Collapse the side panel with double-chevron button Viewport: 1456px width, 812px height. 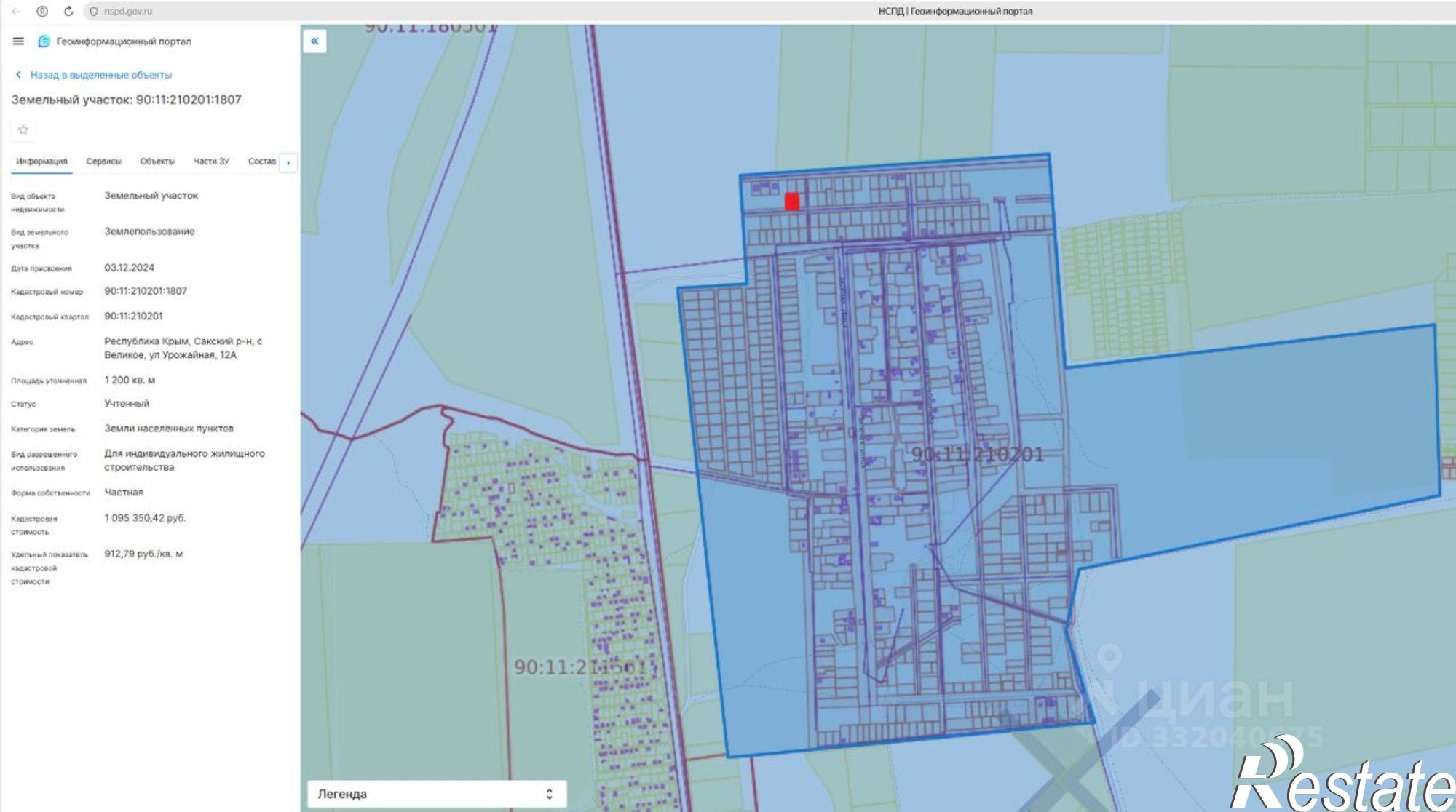point(314,41)
